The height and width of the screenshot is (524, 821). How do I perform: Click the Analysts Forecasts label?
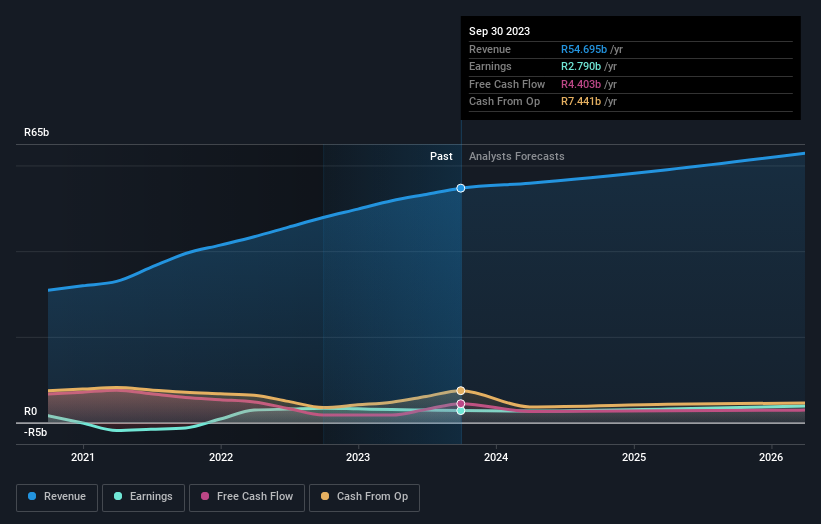tap(517, 156)
